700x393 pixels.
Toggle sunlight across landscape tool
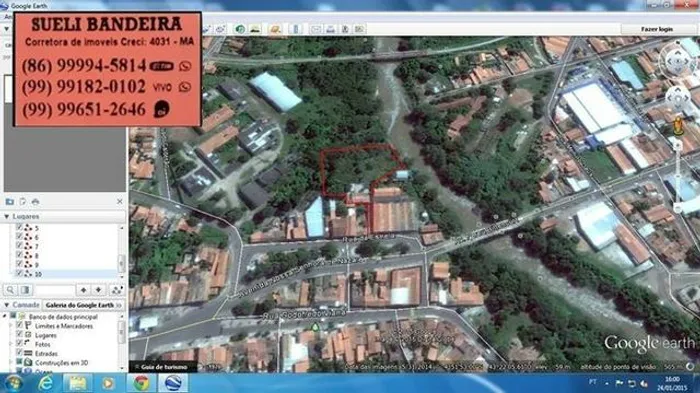point(255,29)
